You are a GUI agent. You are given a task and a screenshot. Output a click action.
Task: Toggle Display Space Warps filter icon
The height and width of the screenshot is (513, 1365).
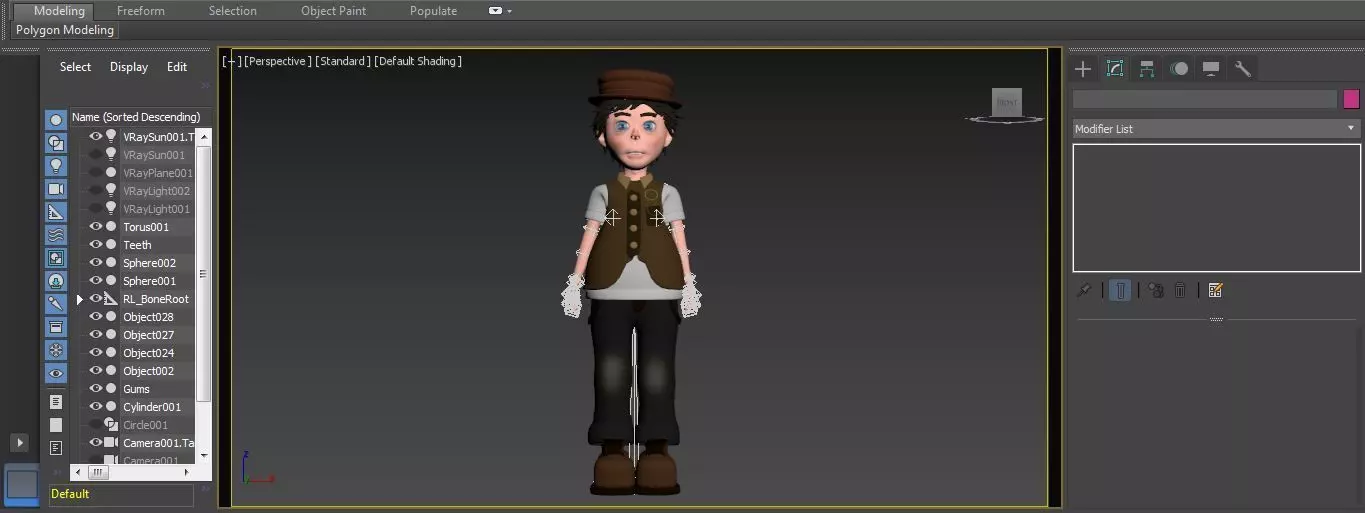click(56, 235)
